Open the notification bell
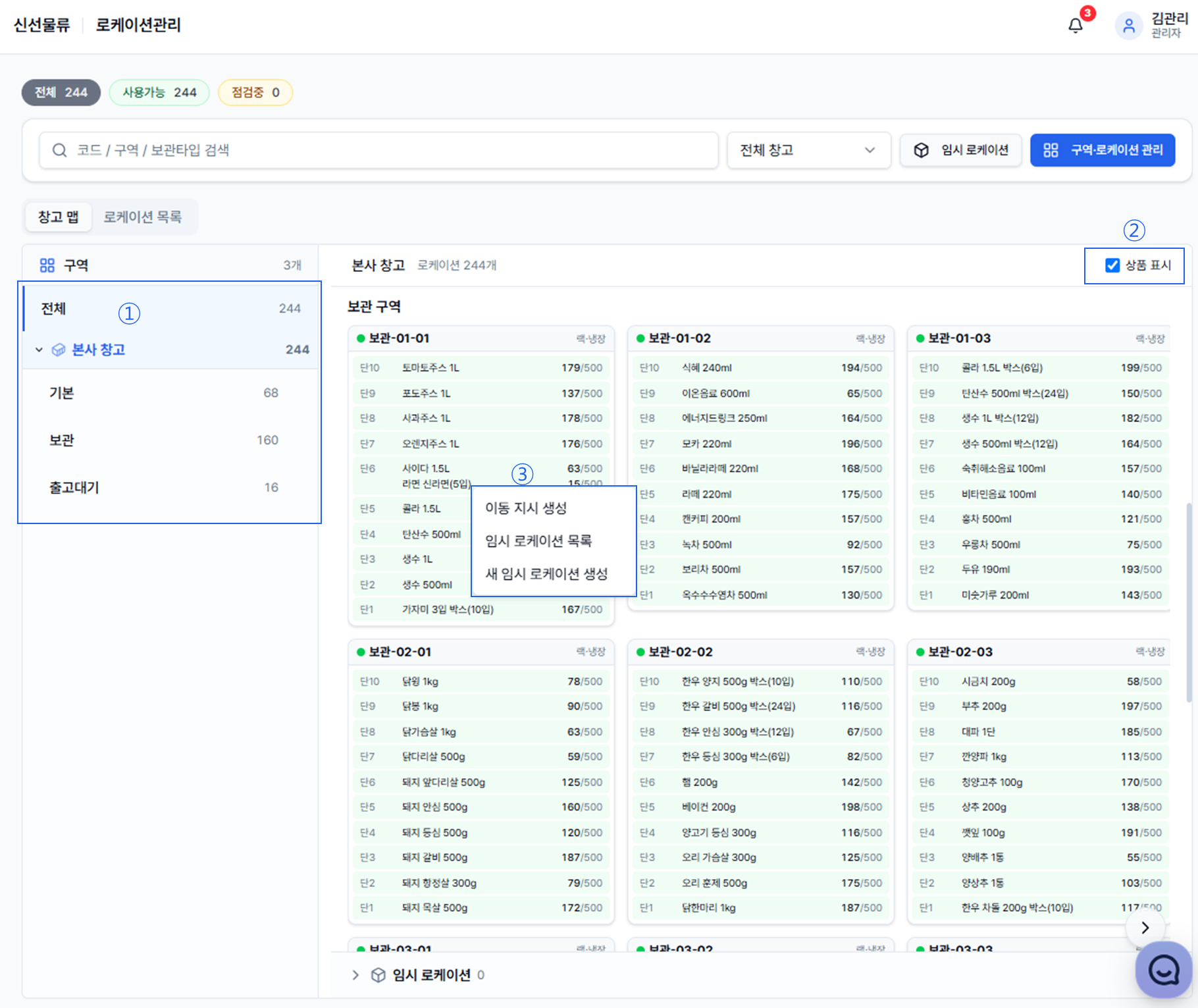This screenshot has width=1198, height=1008. coord(1076,26)
